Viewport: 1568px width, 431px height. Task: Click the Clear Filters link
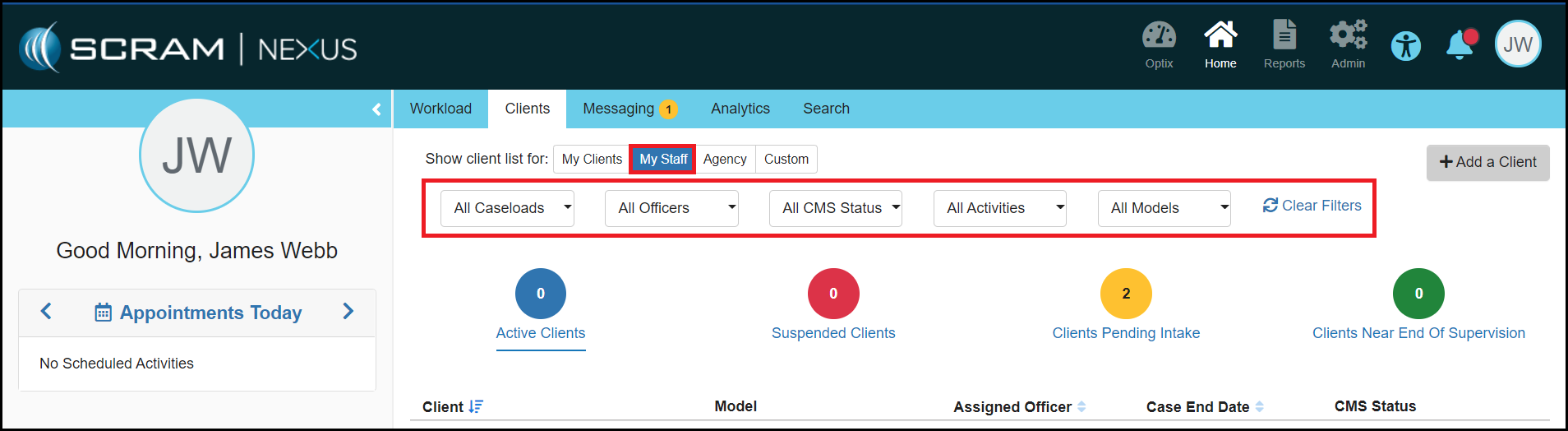pos(1312,206)
